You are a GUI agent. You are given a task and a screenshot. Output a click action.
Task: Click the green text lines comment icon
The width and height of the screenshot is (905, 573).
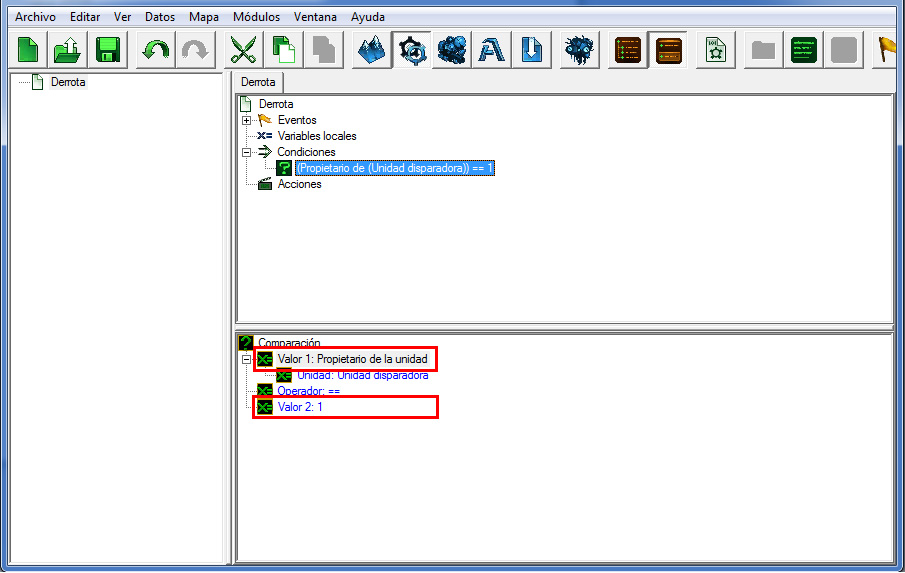pos(803,50)
